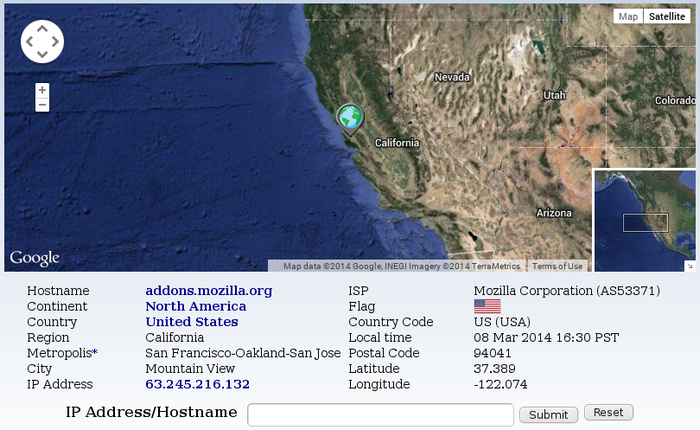Click the Google logo on the map

(34, 258)
